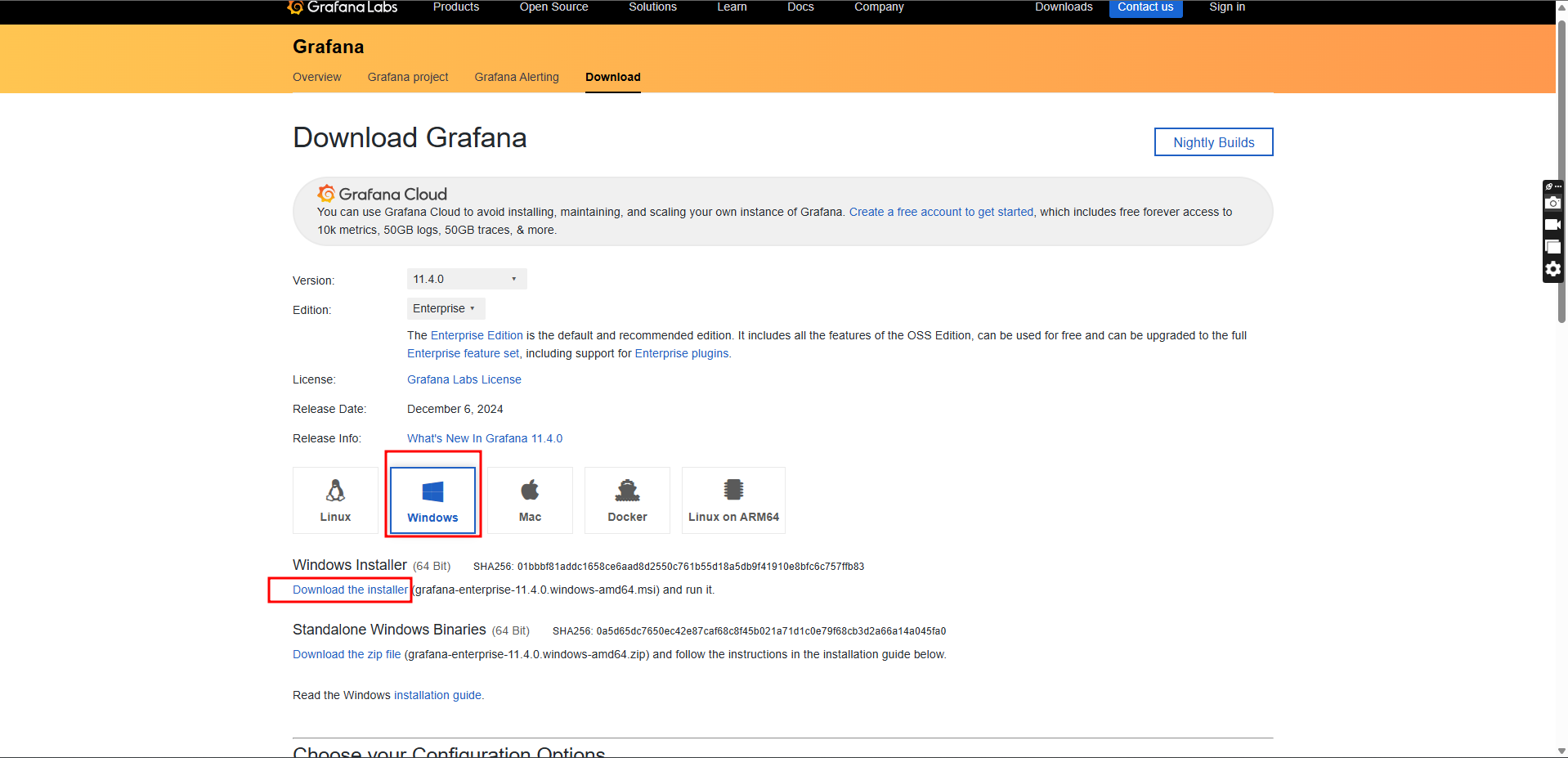Select the Docker platform icon
The width and height of the screenshot is (1568, 758).
[627, 500]
